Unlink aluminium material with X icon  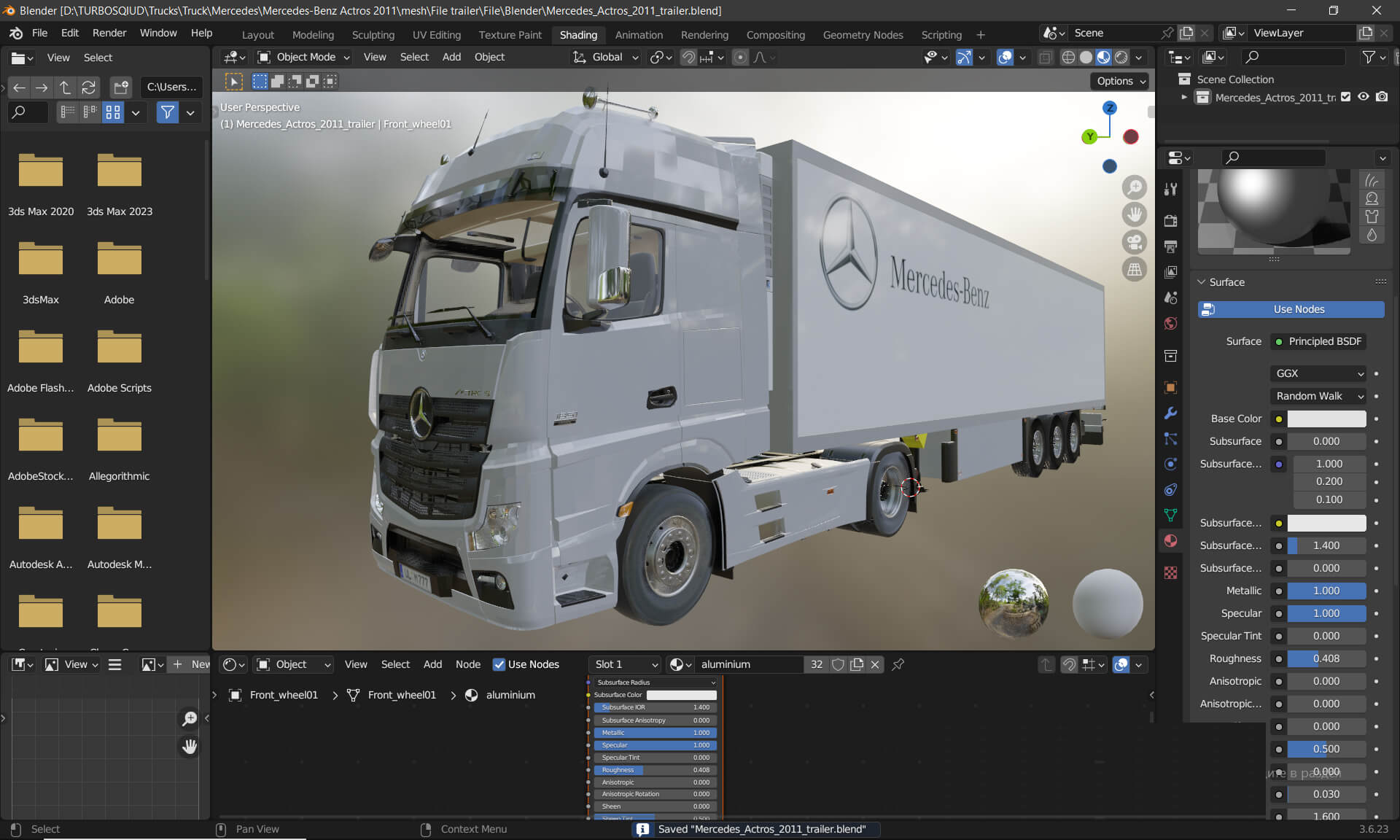tap(875, 664)
